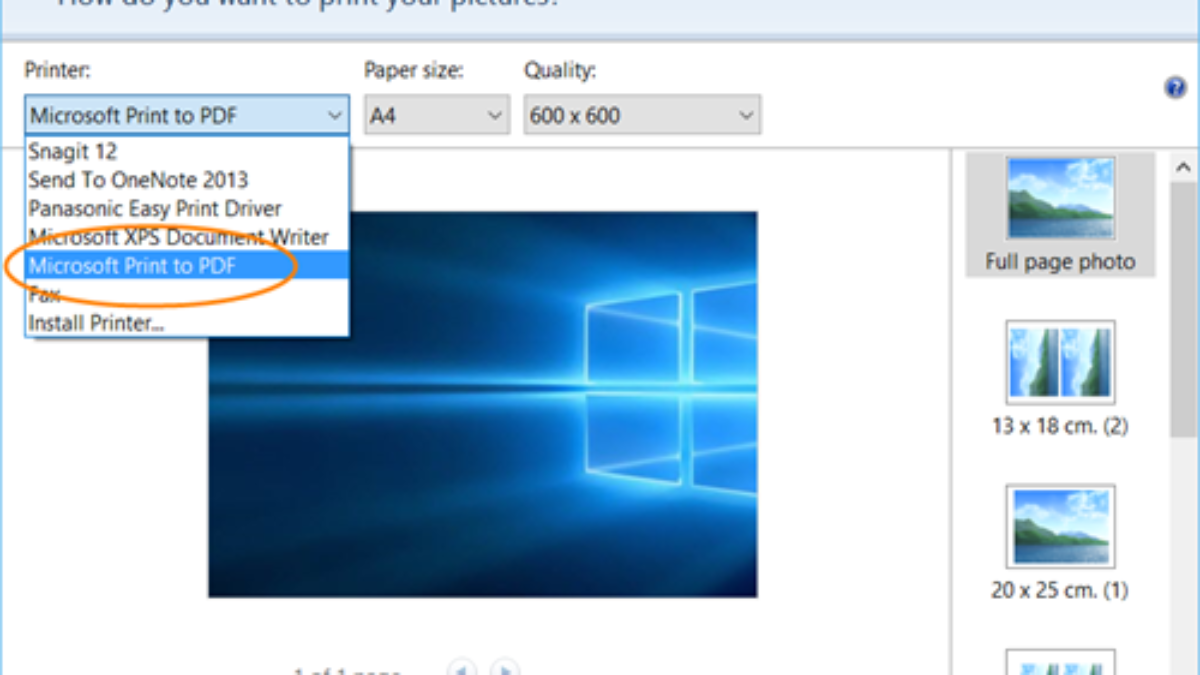The width and height of the screenshot is (1200, 675).
Task: Select the 20 x 25 cm. (1) layout
Action: click(x=1060, y=543)
